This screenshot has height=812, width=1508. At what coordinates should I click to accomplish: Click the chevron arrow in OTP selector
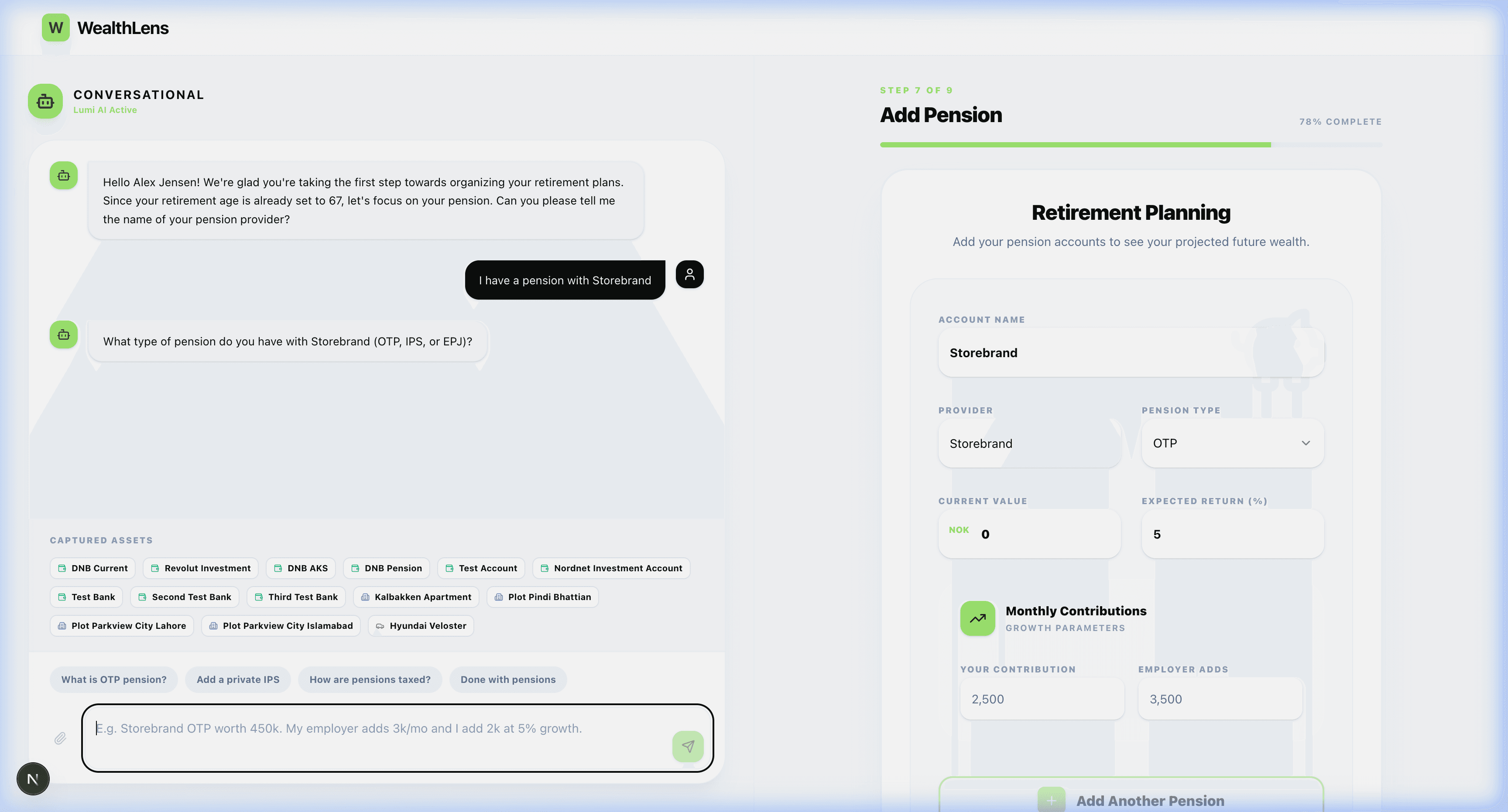[1306, 444]
